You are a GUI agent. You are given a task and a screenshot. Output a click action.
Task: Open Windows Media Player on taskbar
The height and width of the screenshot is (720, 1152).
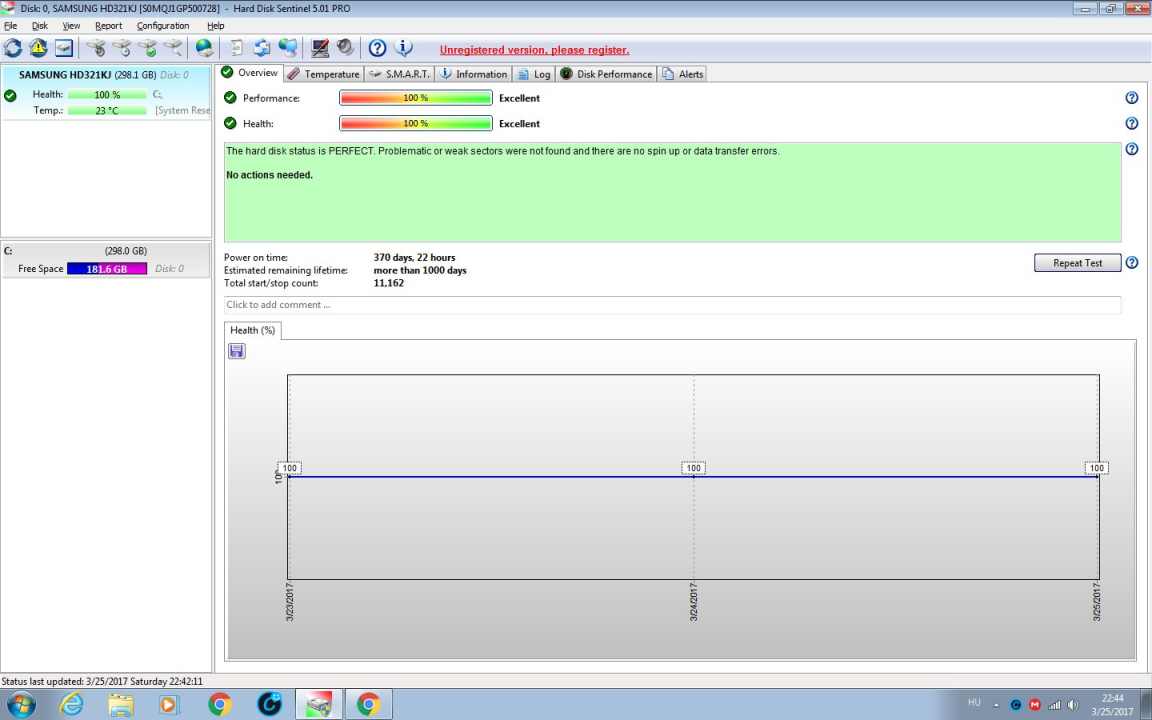pyautogui.click(x=168, y=705)
